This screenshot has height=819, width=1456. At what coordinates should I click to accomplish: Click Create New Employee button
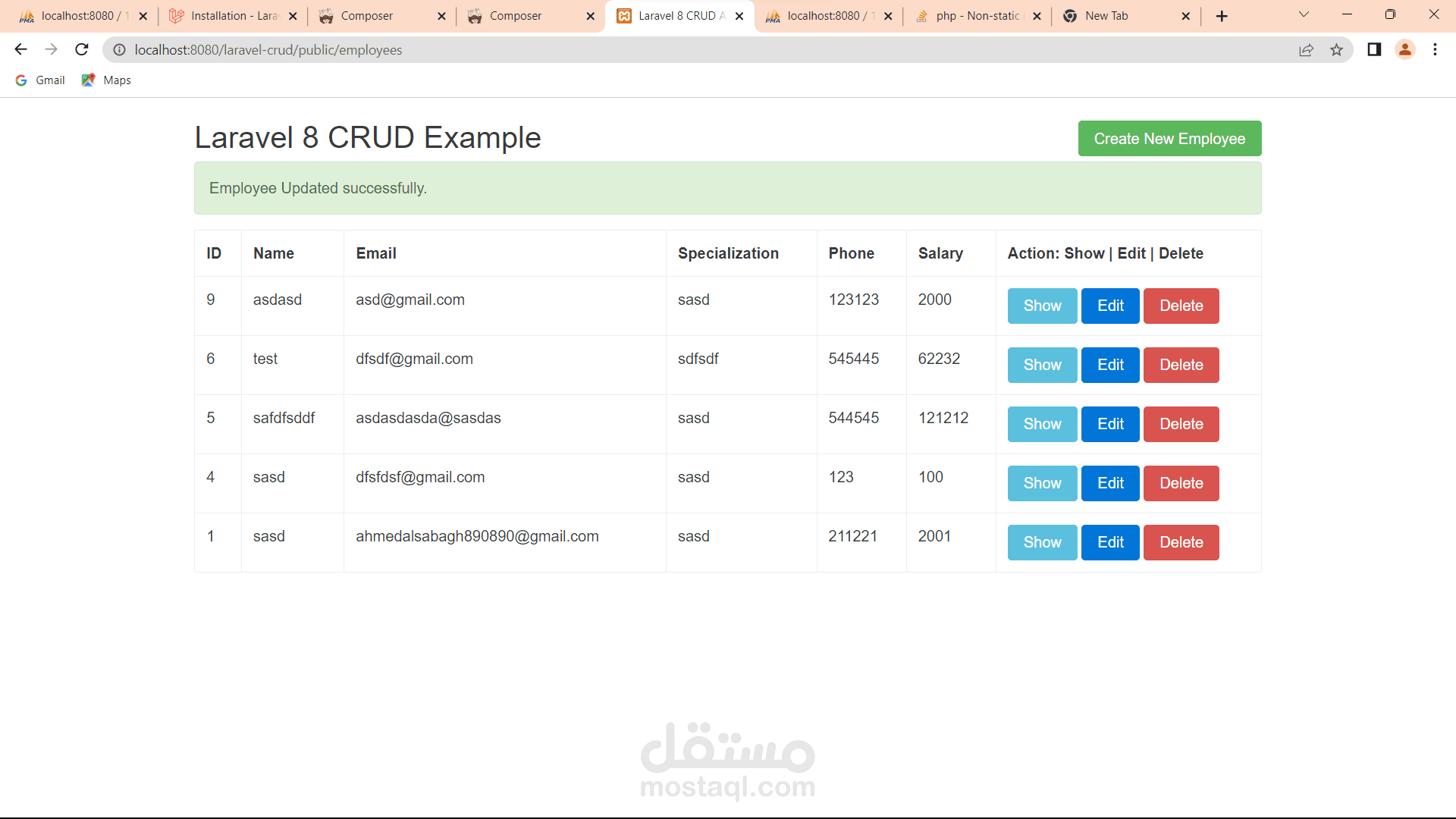coord(1169,139)
